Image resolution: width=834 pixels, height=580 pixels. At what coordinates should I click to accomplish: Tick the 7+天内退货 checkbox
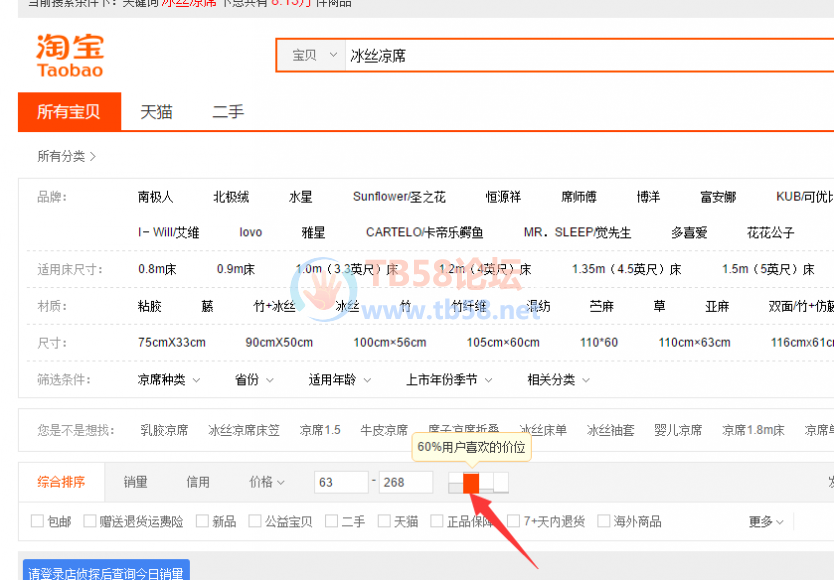[514, 521]
